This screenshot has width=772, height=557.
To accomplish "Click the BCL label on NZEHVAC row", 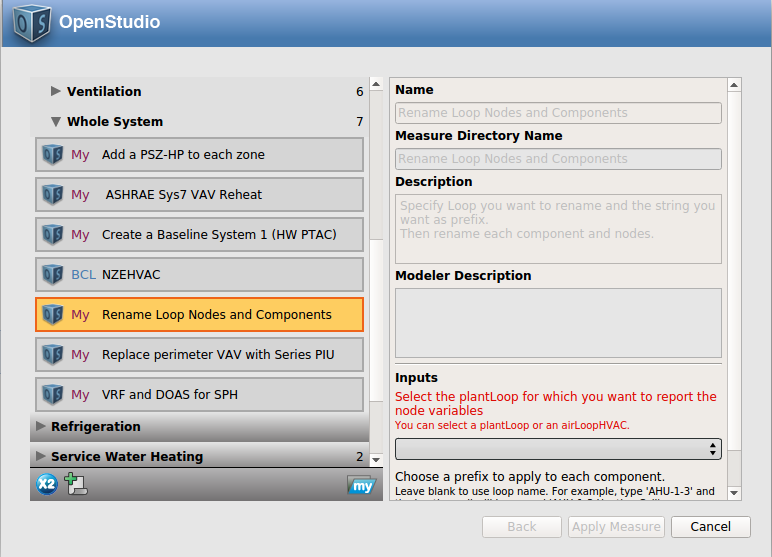I will (83, 275).
